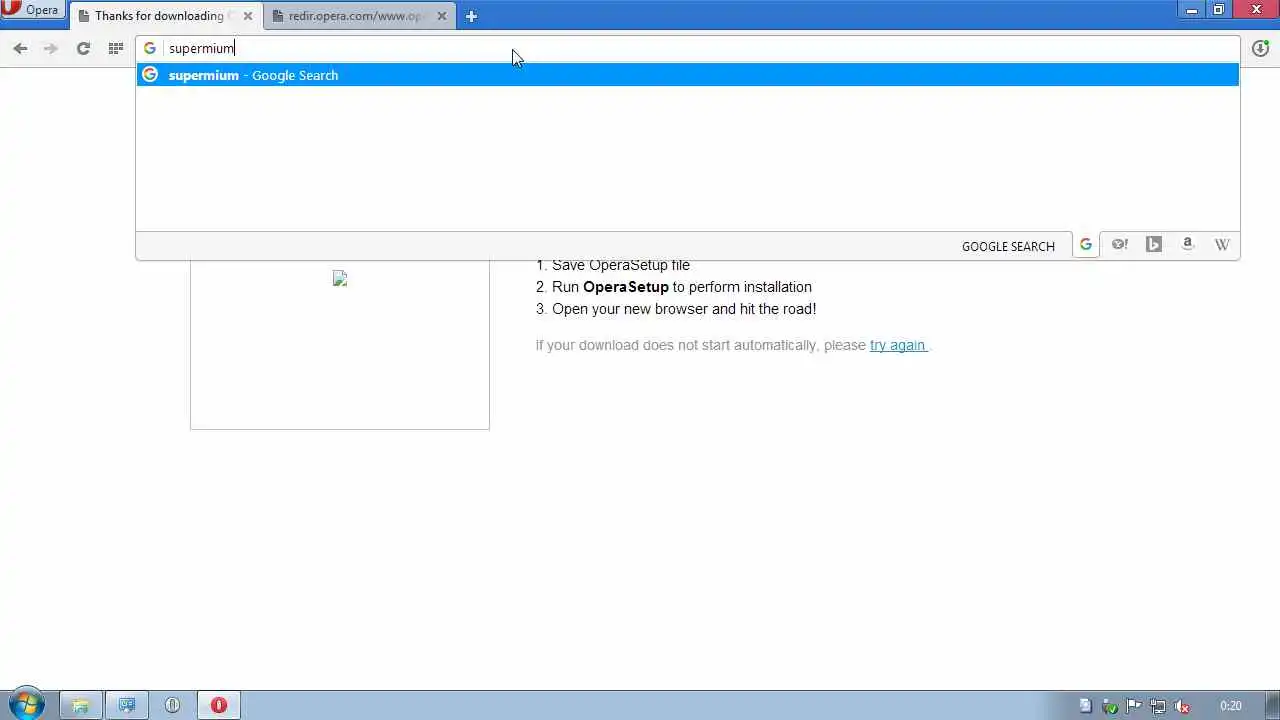Click the broken image placeholder
The height and width of the screenshot is (720, 1280).
point(340,278)
